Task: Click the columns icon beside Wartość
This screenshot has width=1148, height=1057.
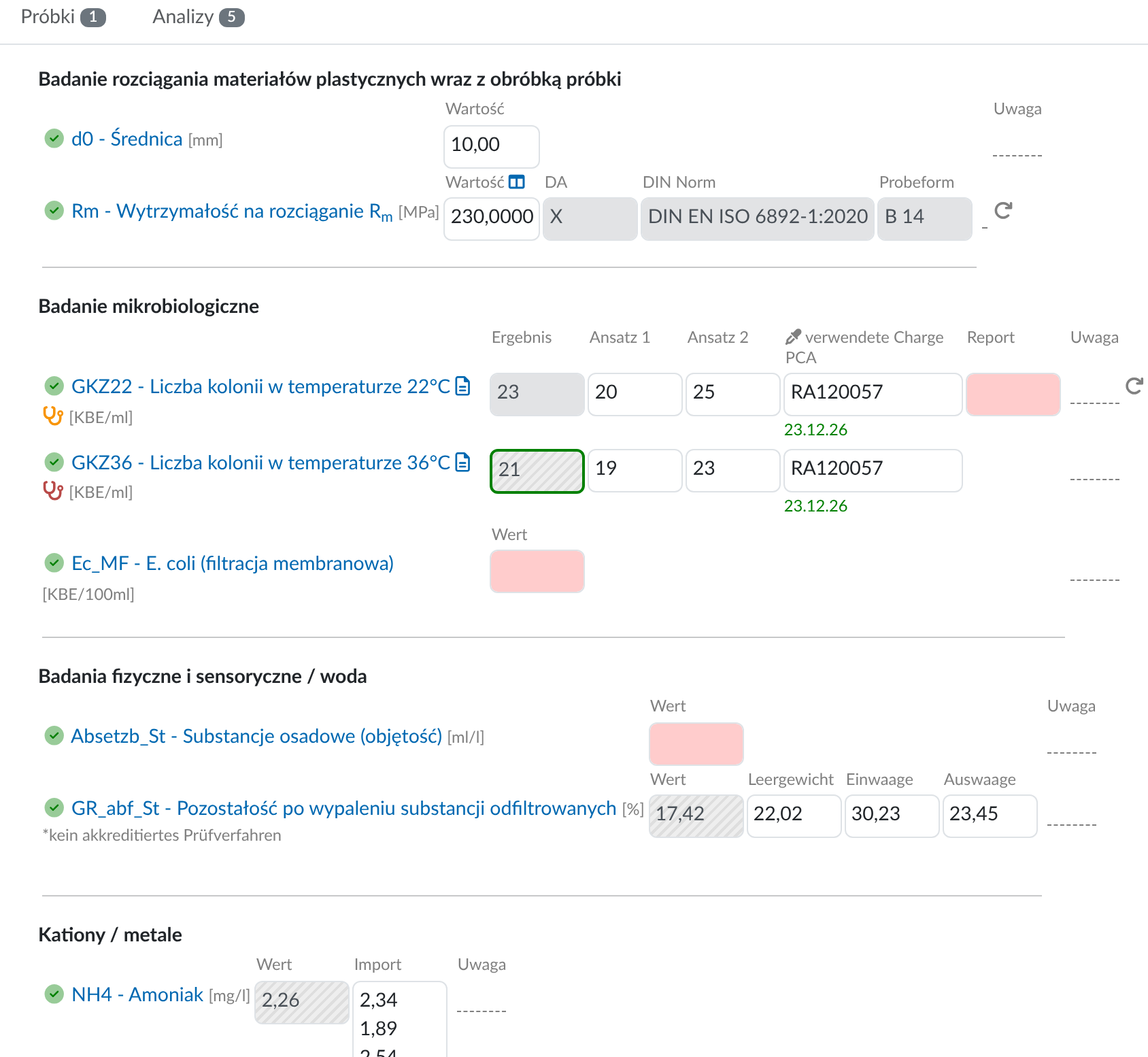Action: (517, 182)
